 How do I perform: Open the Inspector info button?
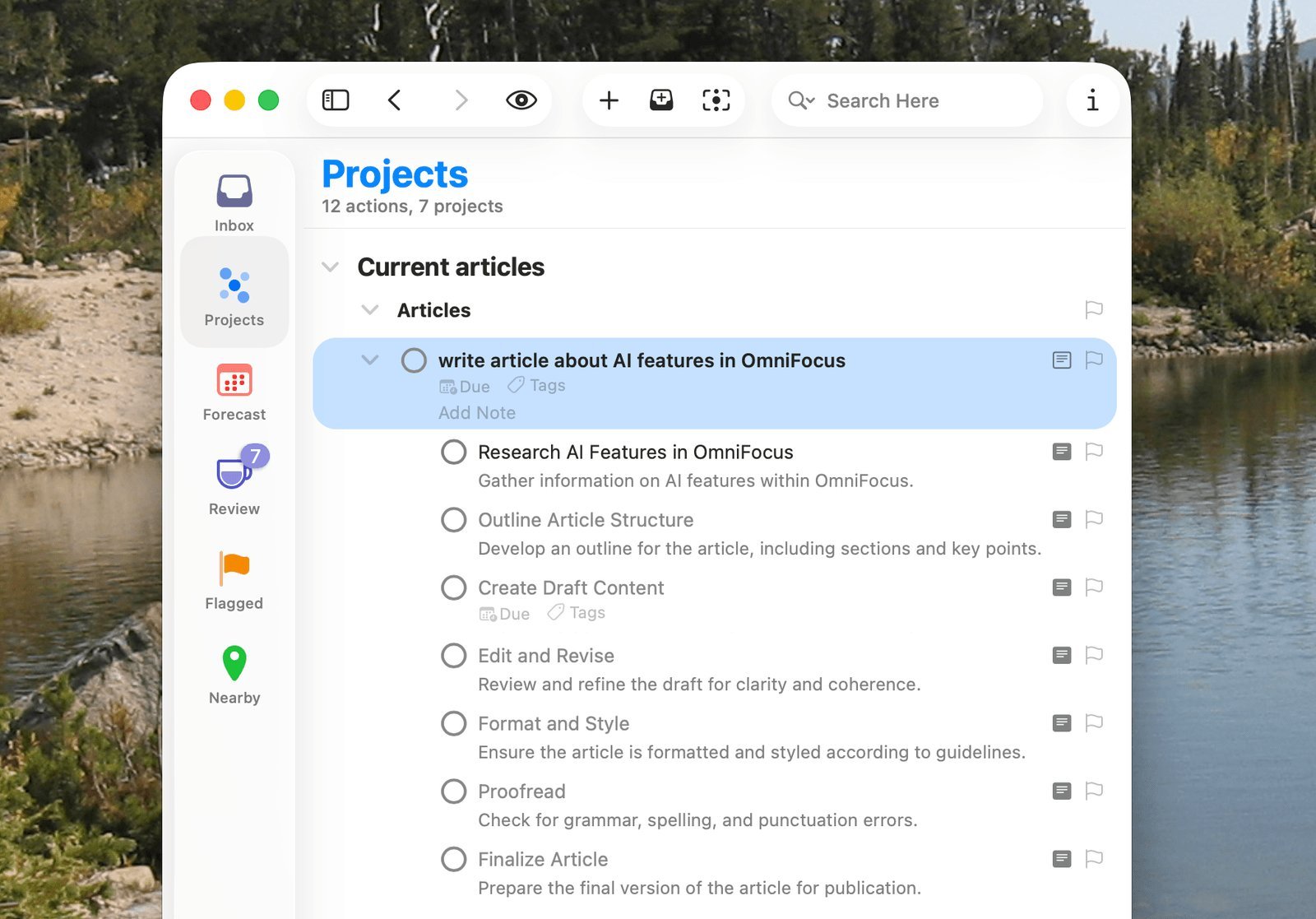tap(1091, 100)
